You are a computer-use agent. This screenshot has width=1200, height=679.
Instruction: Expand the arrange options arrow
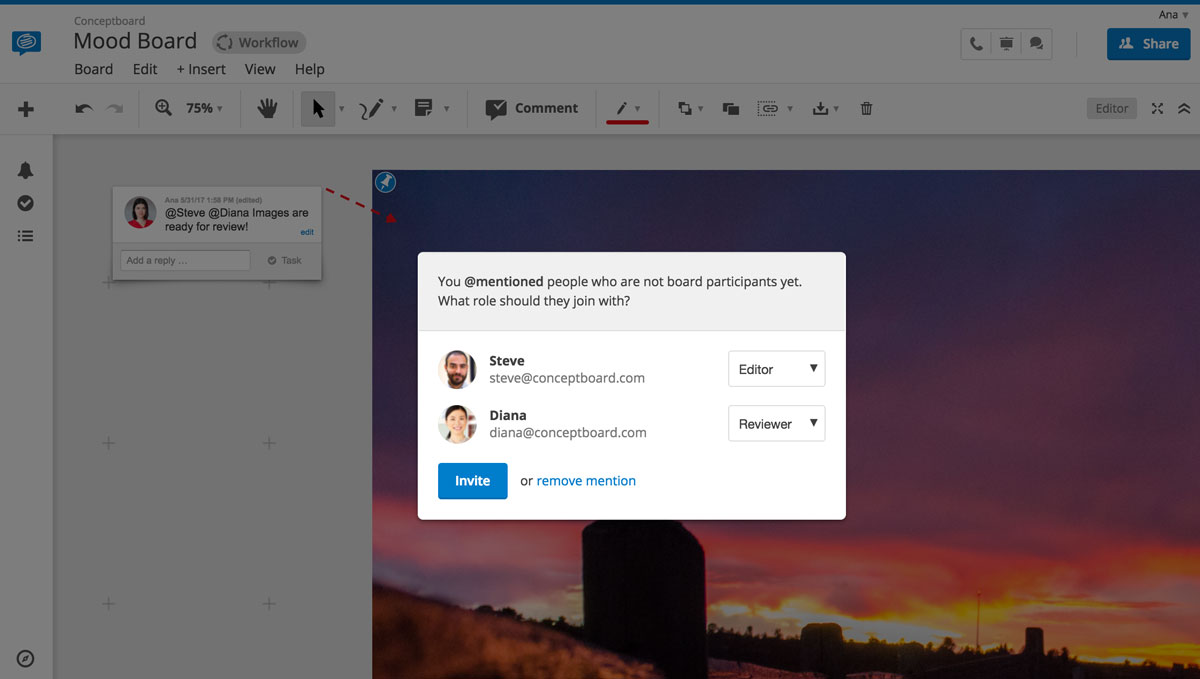pos(701,109)
